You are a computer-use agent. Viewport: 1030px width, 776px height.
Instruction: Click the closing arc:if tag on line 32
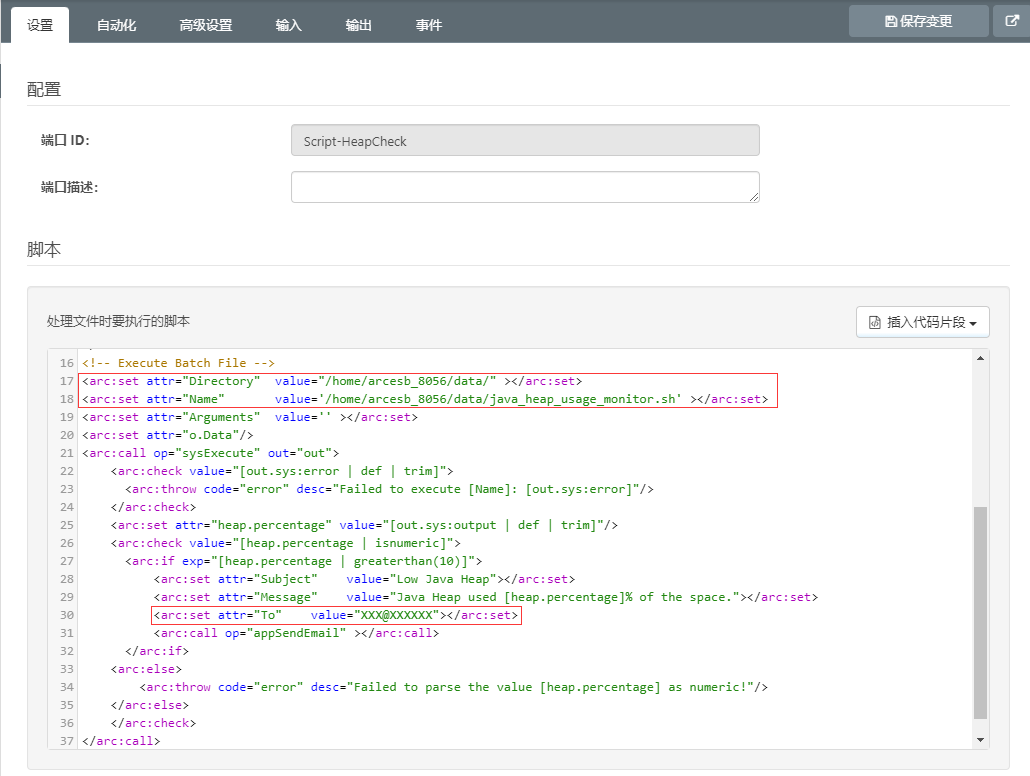coord(156,651)
